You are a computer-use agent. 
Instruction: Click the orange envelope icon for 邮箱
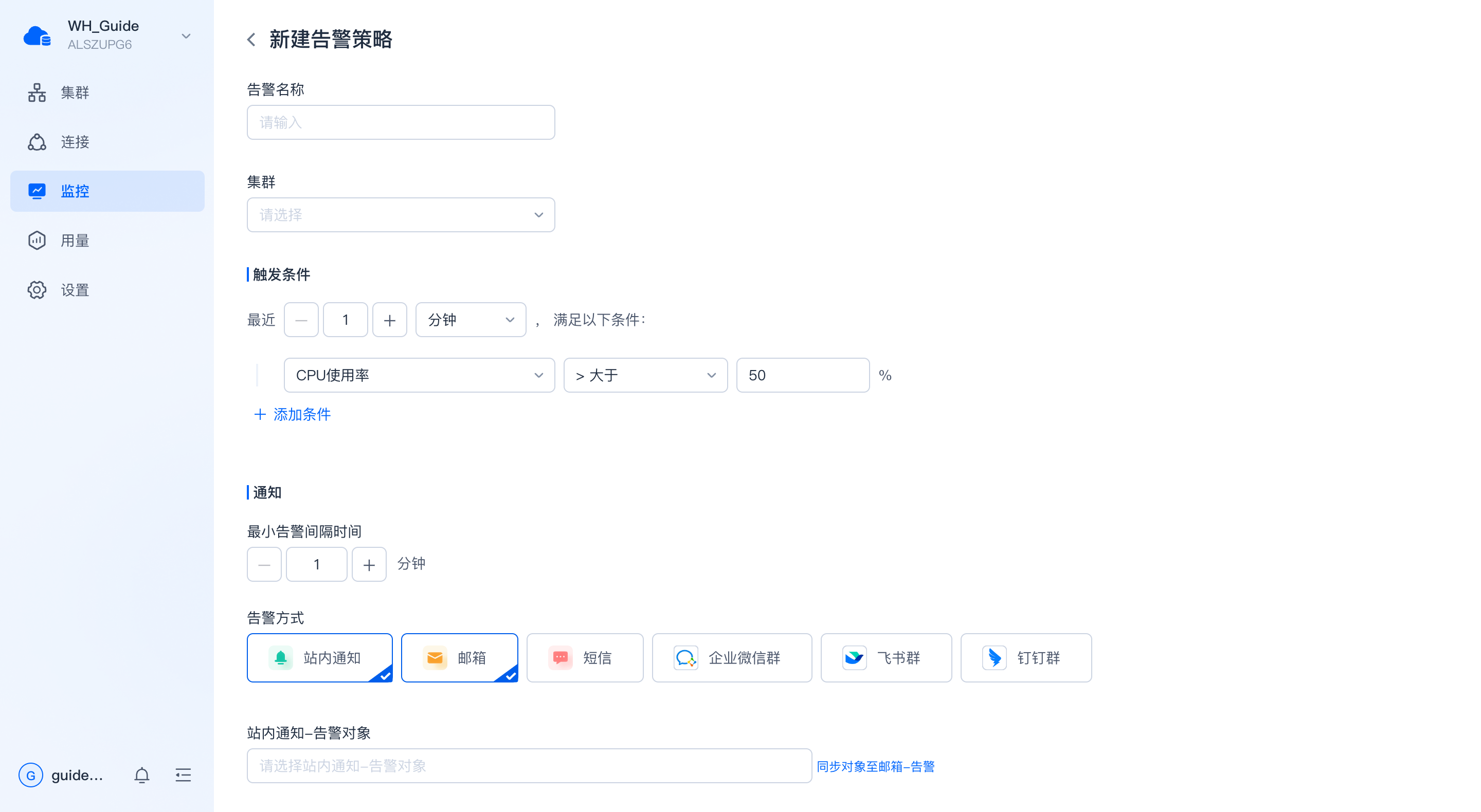click(x=435, y=657)
